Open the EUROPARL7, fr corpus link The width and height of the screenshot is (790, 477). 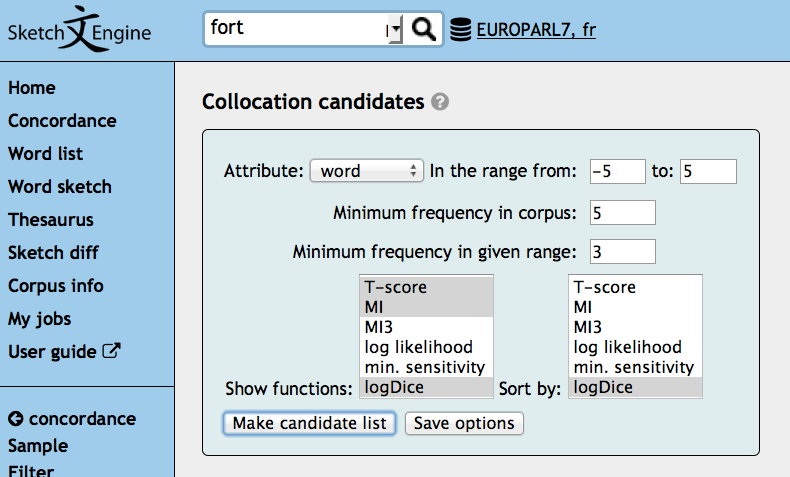pyautogui.click(x=536, y=30)
